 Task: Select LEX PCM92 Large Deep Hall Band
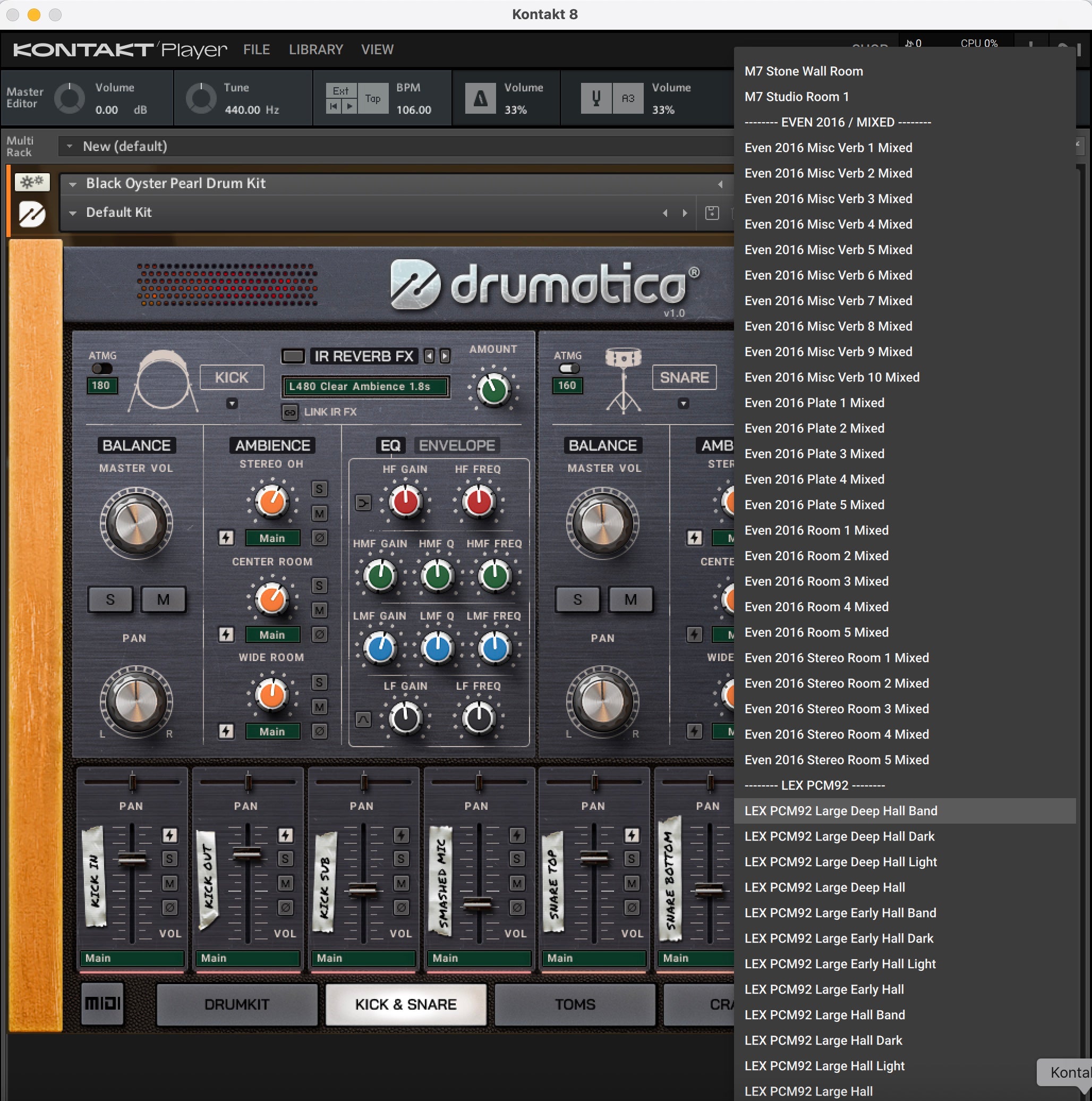[x=905, y=810]
